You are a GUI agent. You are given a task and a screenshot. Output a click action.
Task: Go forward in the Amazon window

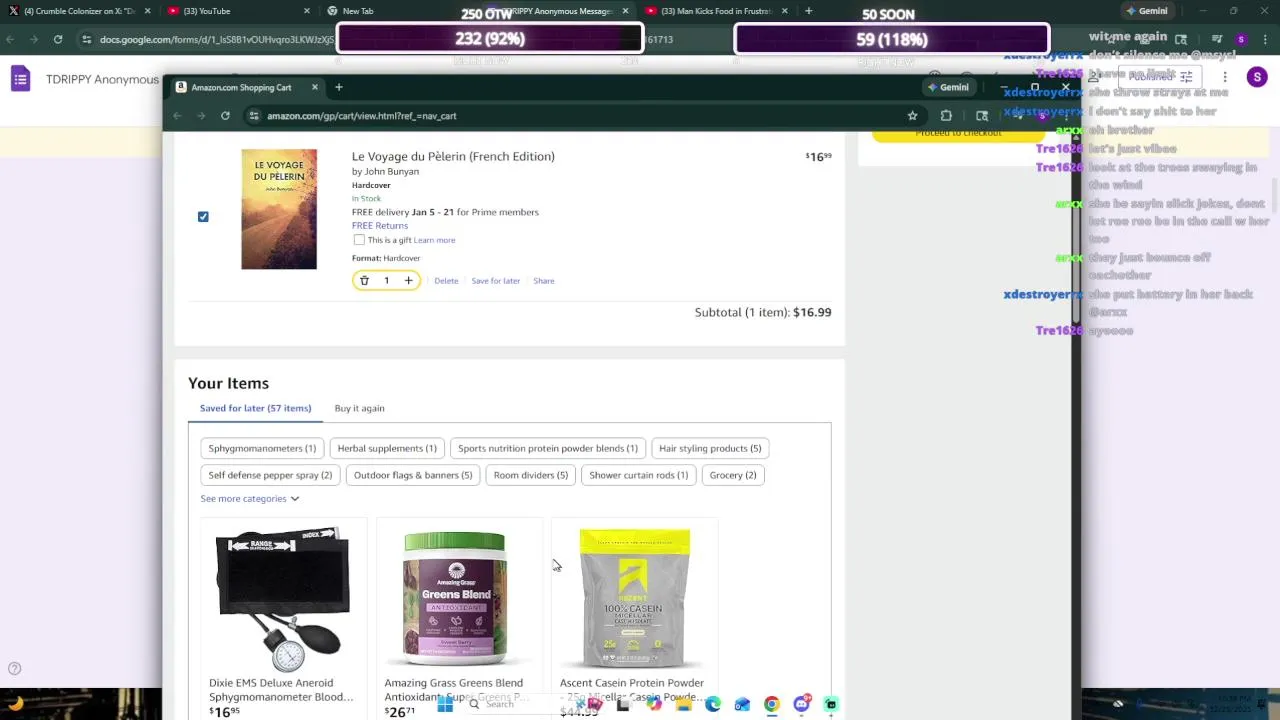pos(201,116)
